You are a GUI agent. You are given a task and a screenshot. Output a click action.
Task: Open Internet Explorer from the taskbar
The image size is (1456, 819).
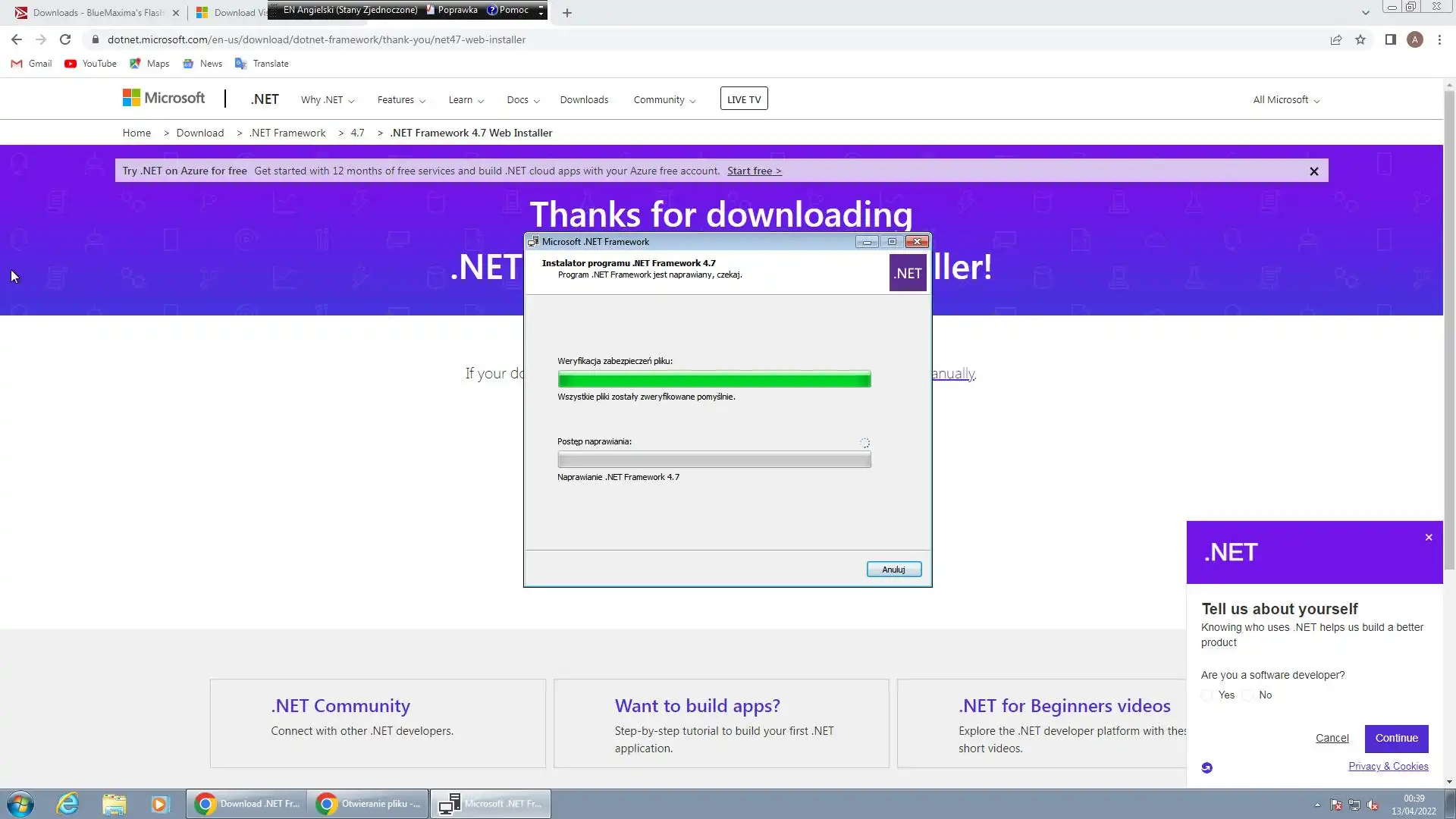coord(68,804)
